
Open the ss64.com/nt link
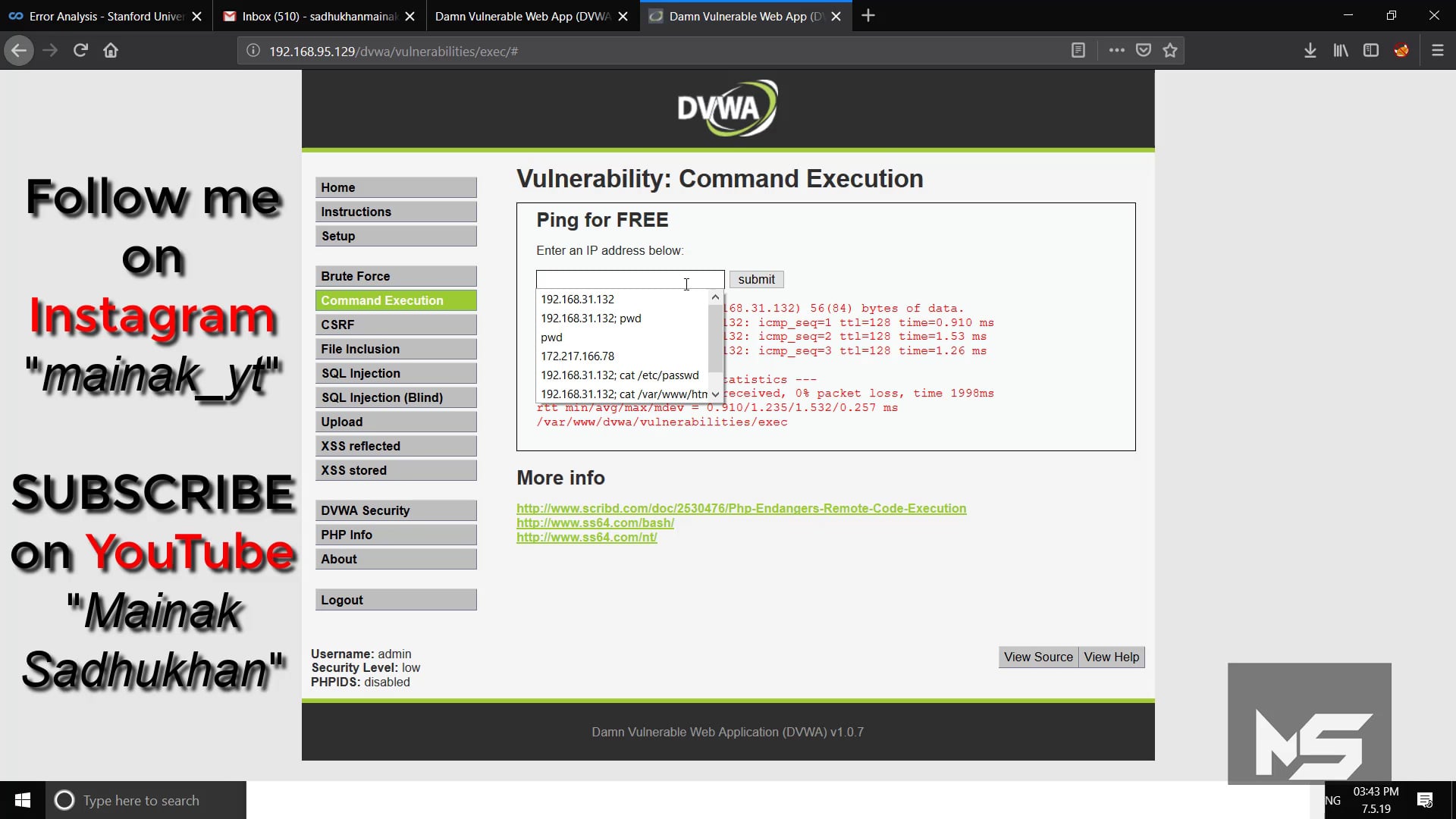[x=587, y=537]
